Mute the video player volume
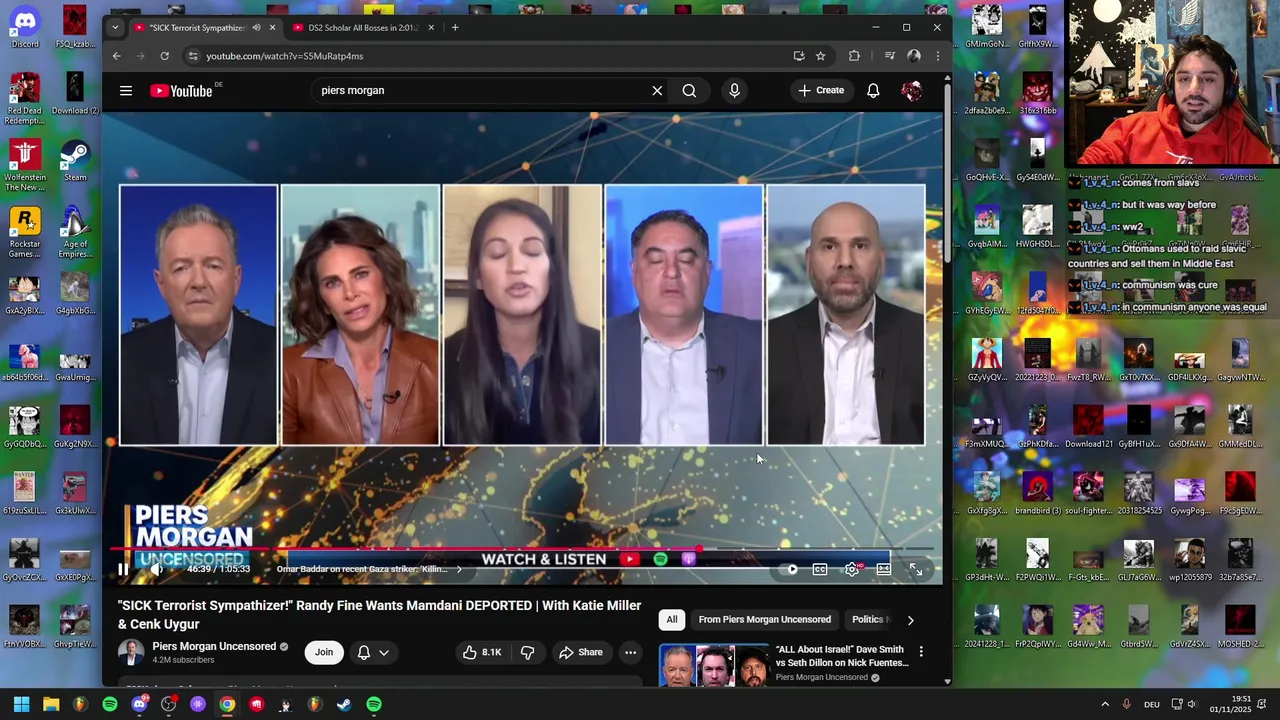 [x=156, y=569]
